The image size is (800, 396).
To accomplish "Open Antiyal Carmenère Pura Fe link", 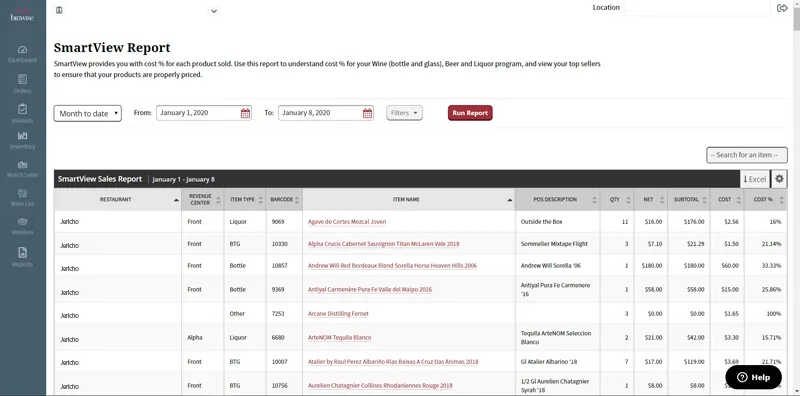I will (x=370, y=289).
